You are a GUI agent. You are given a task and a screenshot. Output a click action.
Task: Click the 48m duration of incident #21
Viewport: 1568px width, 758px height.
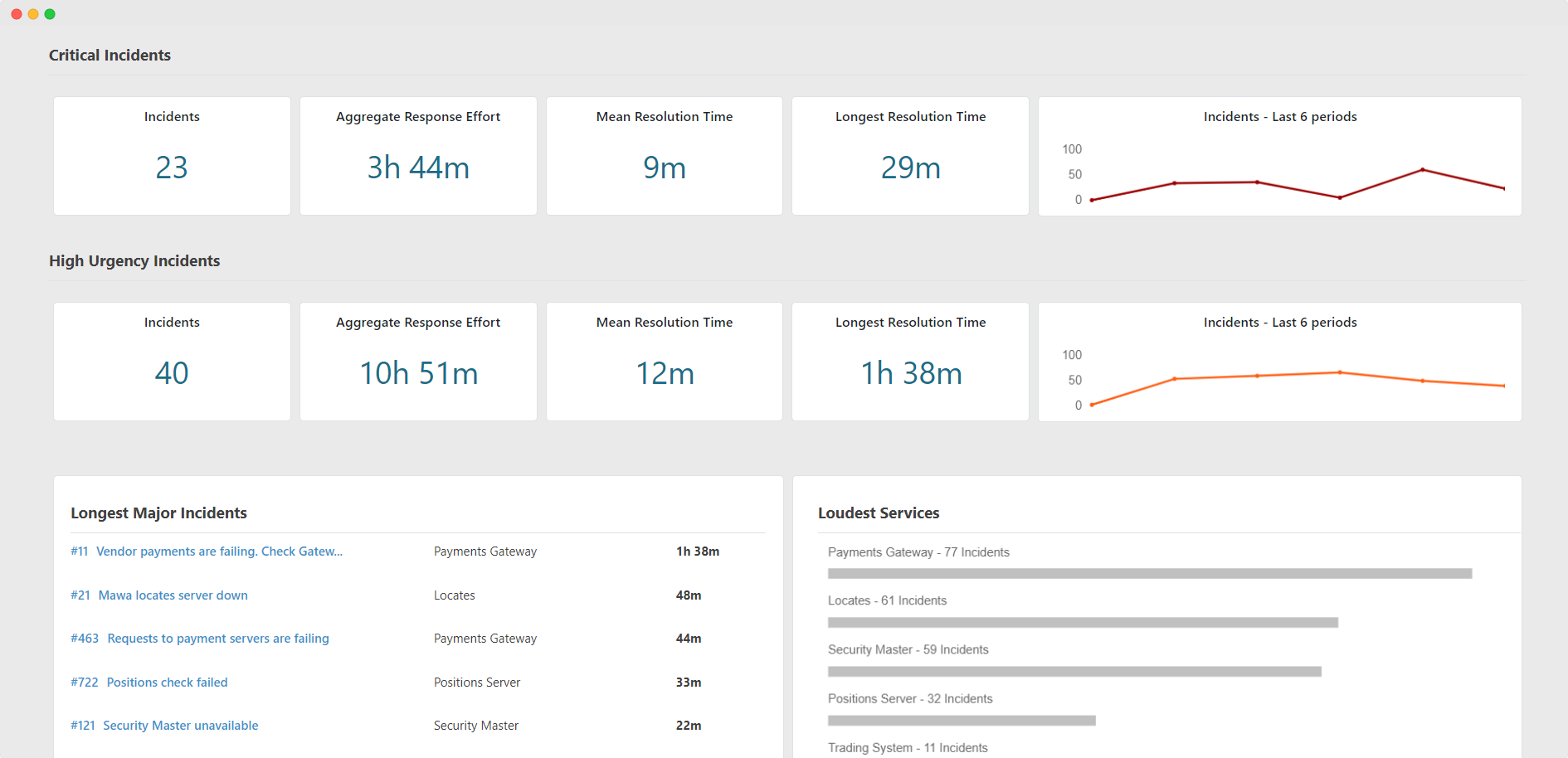[x=689, y=595]
